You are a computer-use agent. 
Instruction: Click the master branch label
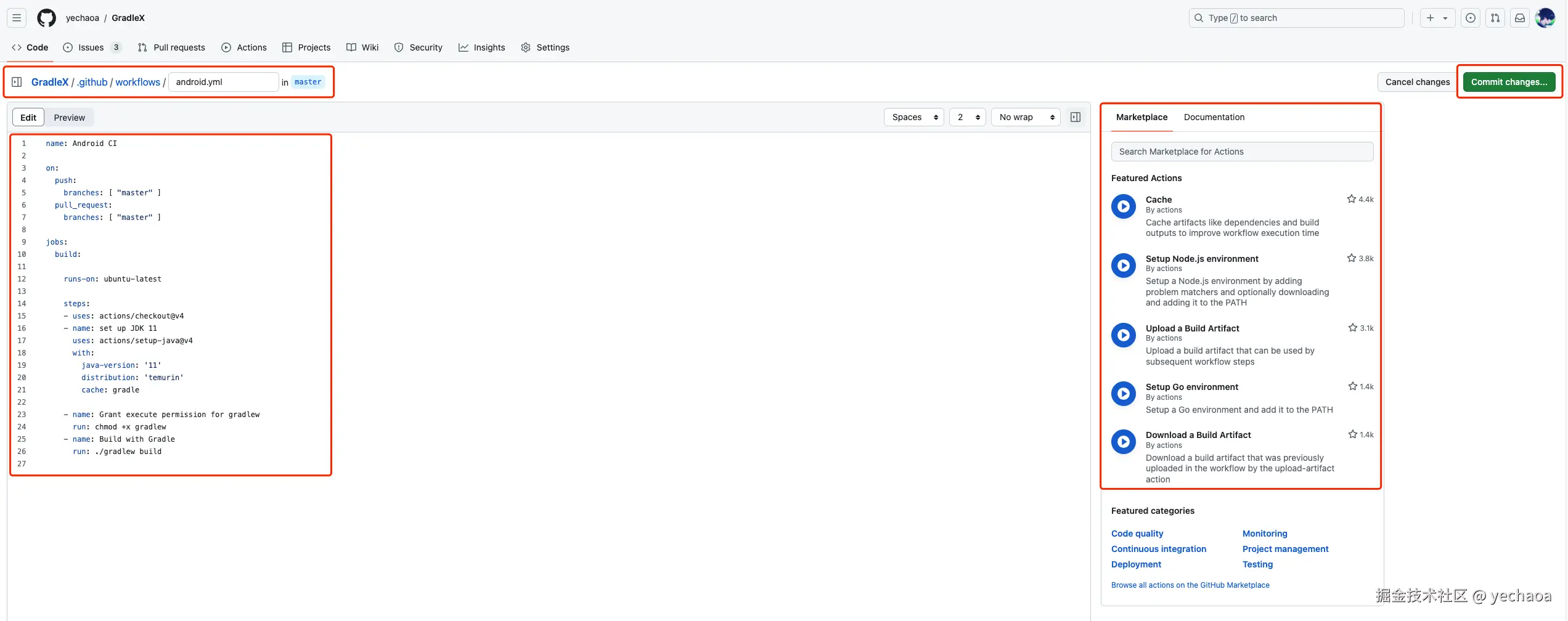point(308,82)
